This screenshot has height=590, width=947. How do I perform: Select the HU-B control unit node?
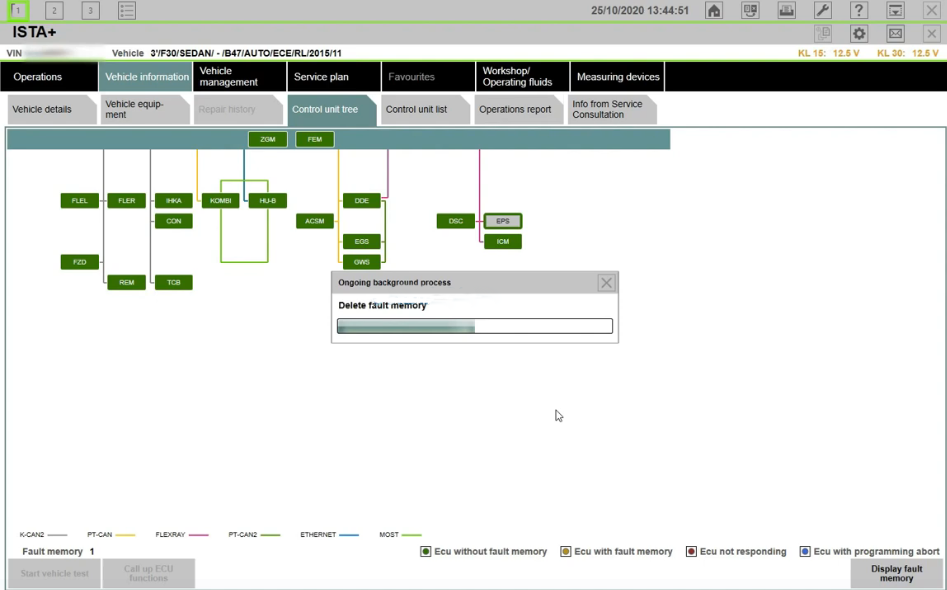coord(268,200)
